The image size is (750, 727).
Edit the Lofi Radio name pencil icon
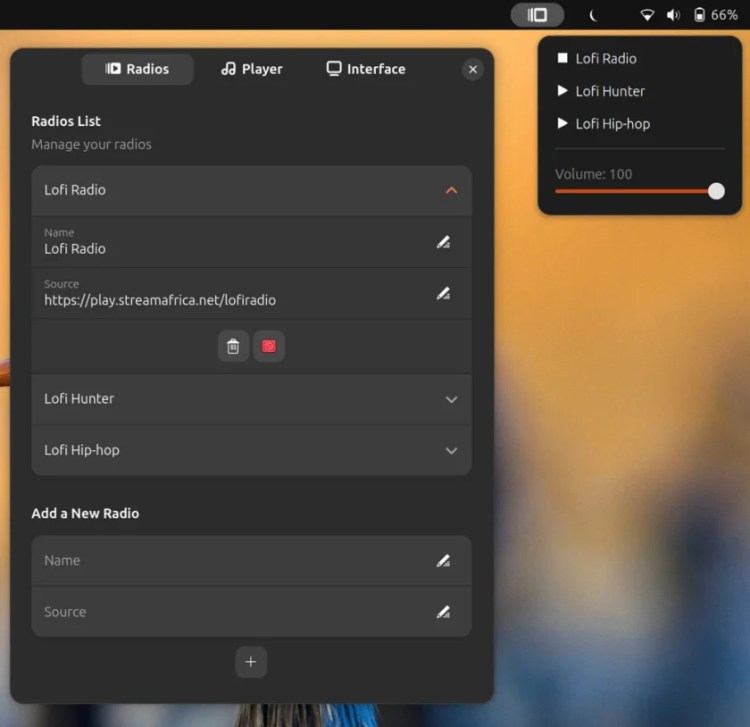(443, 242)
